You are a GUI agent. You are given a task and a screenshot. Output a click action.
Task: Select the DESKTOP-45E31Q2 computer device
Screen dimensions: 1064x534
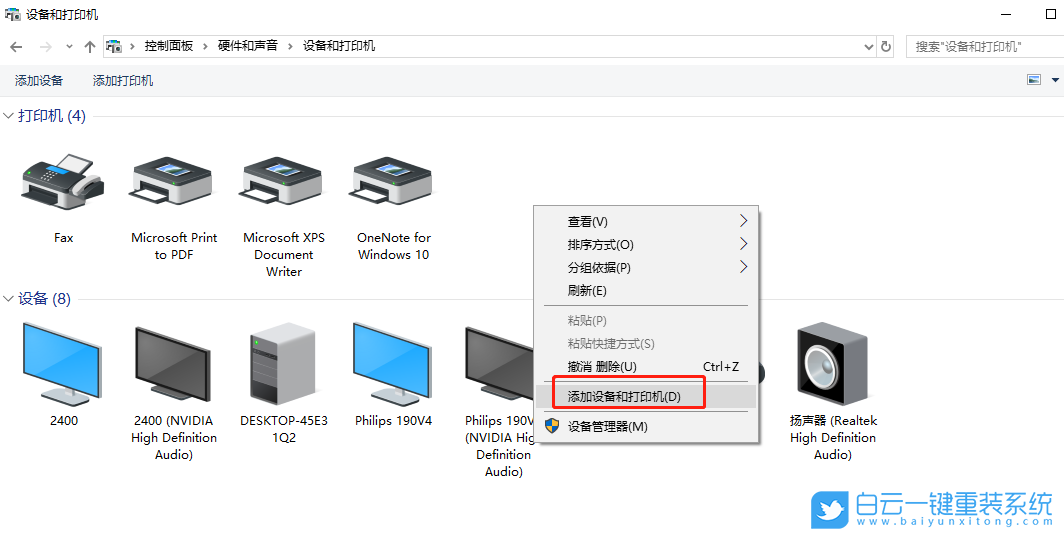pyautogui.click(x=284, y=364)
